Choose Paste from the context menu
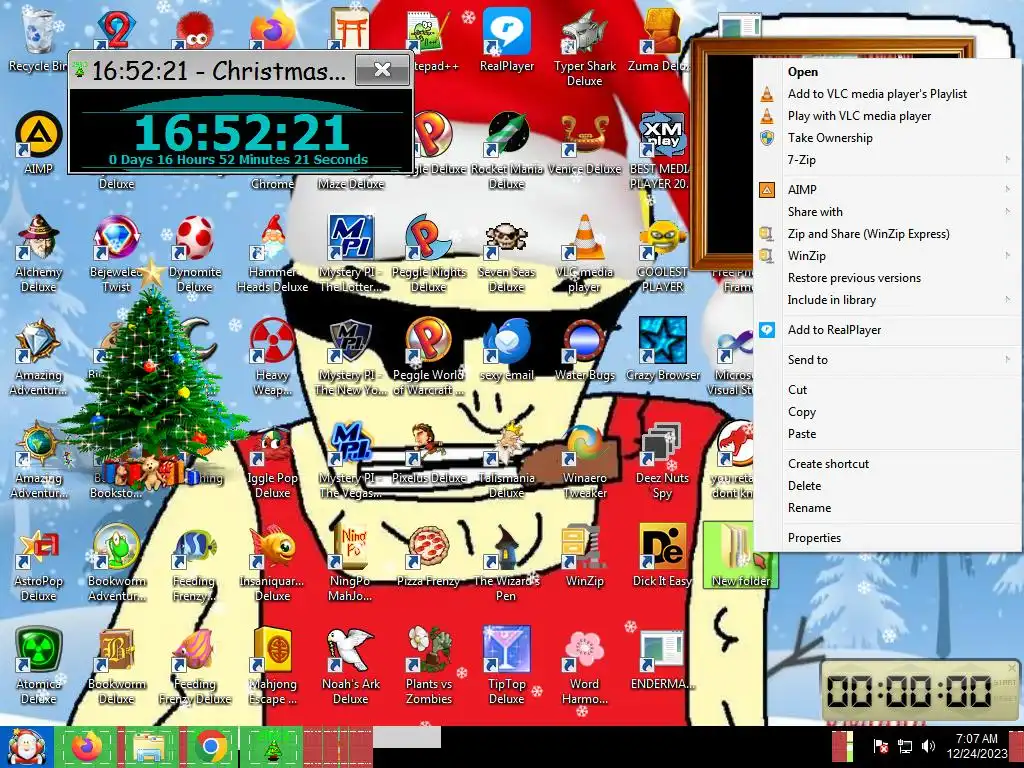This screenshot has width=1024, height=768. click(x=888, y=434)
